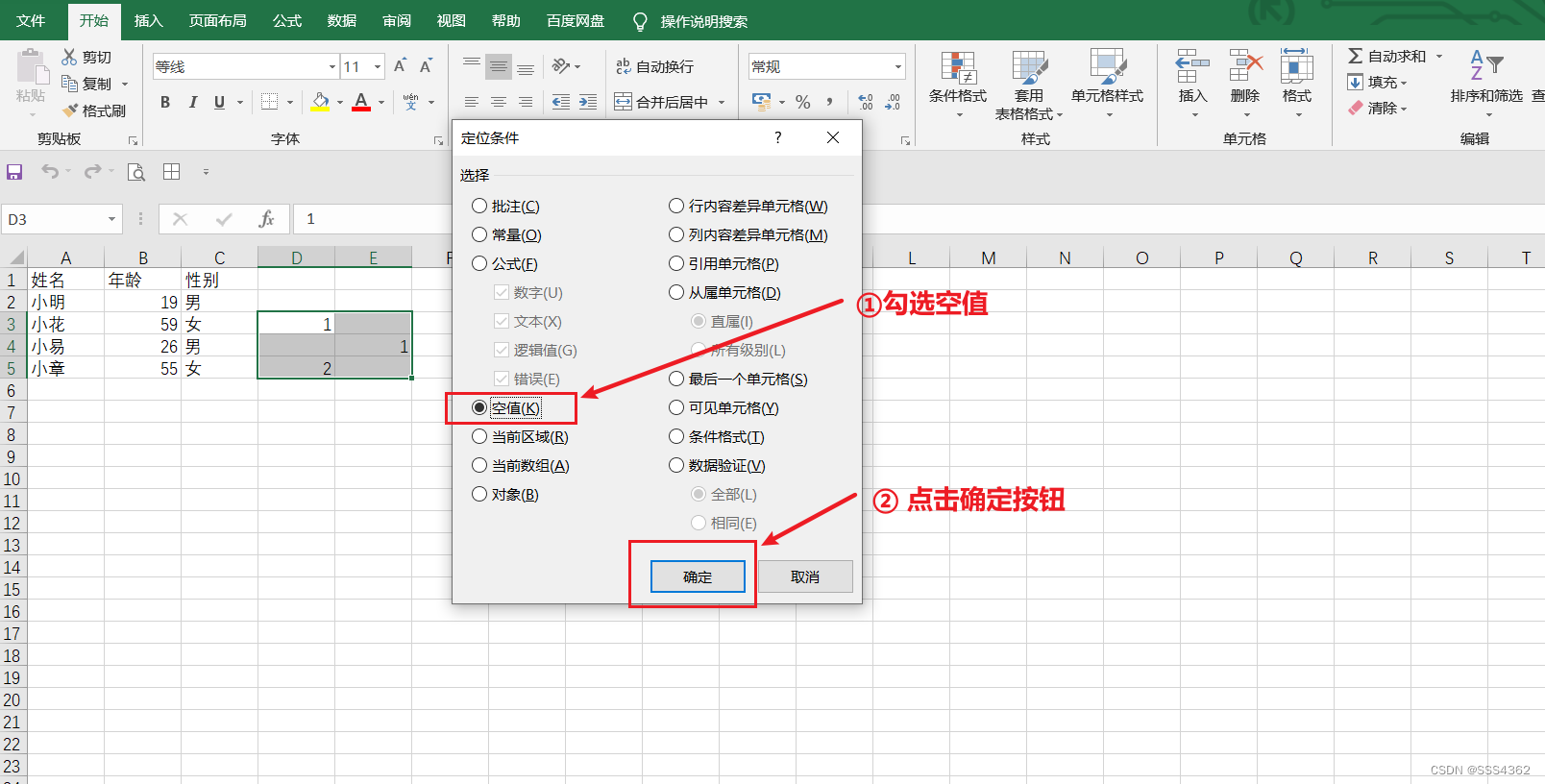Apply comma style number format
The height and width of the screenshot is (784, 1545).
point(829,102)
